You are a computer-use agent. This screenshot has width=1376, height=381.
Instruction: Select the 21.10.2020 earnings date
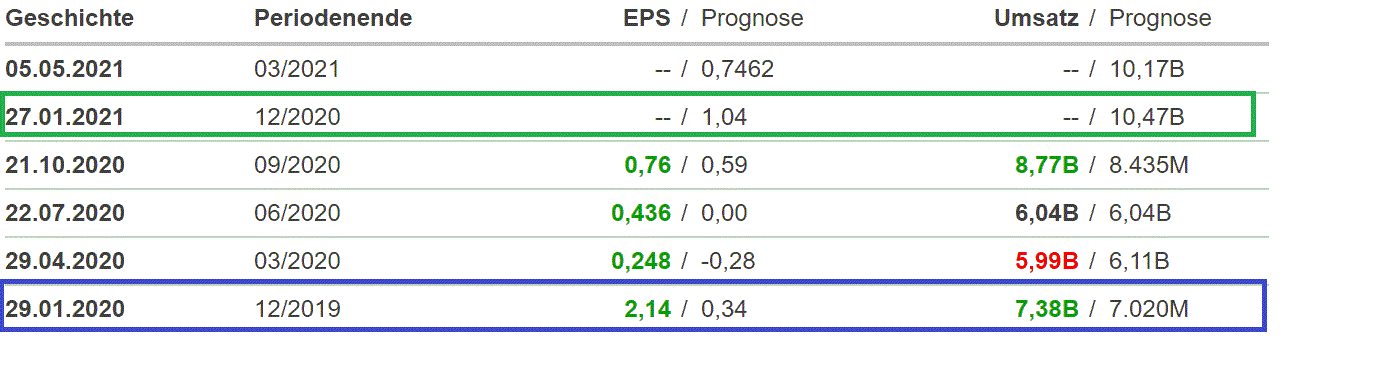(x=65, y=165)
